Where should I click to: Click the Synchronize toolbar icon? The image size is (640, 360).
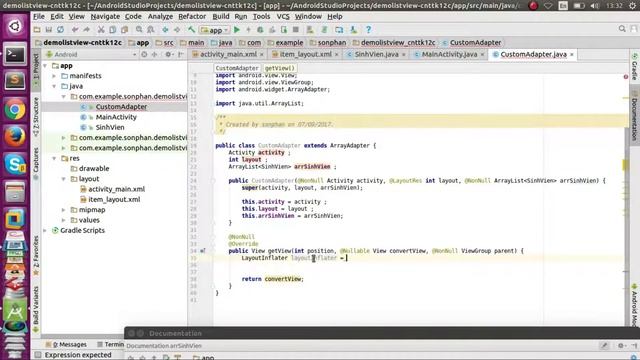(60, 30)
